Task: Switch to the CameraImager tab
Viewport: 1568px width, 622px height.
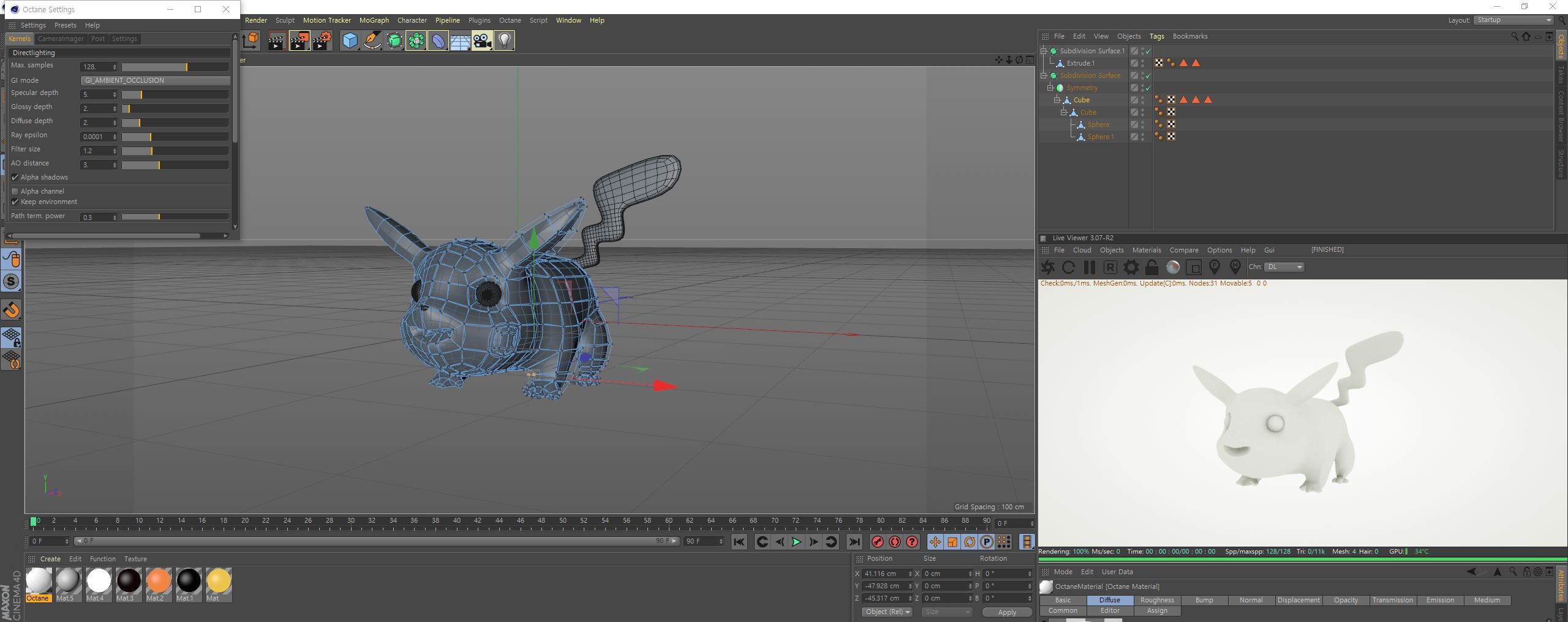Action: 61,39
